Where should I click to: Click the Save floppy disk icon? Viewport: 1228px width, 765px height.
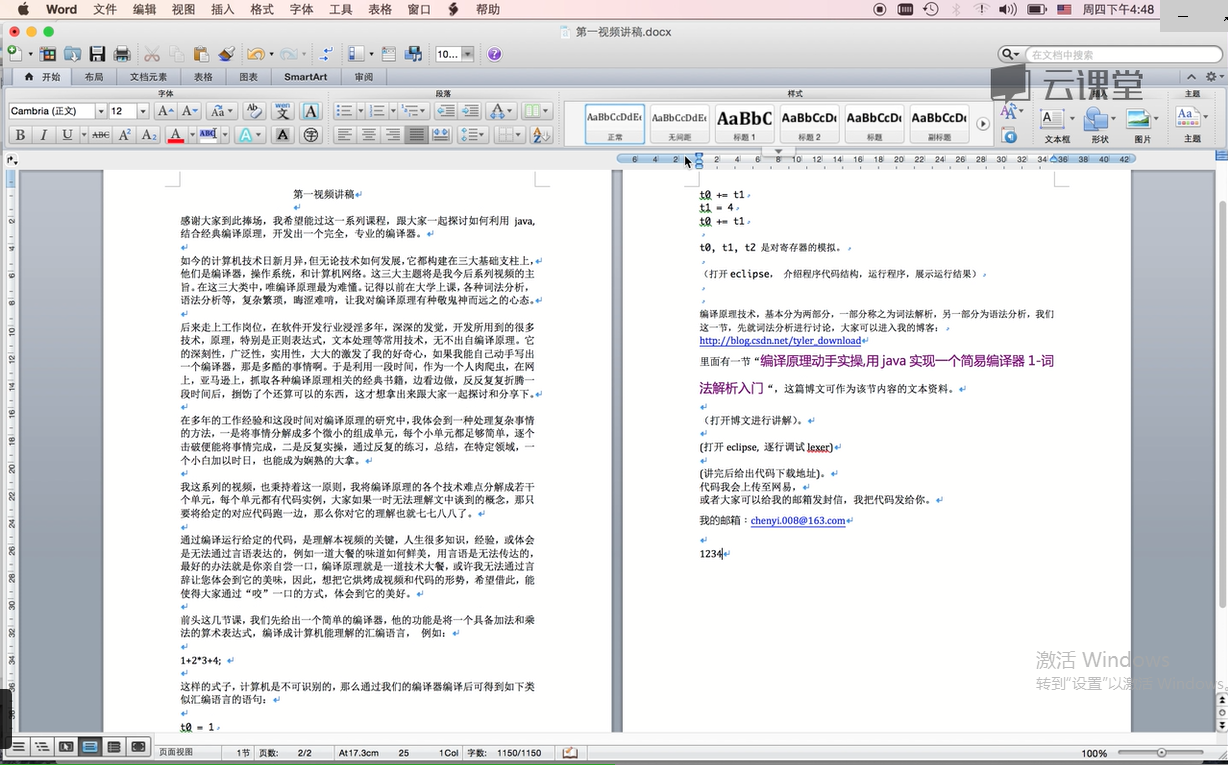click(97, 54)
